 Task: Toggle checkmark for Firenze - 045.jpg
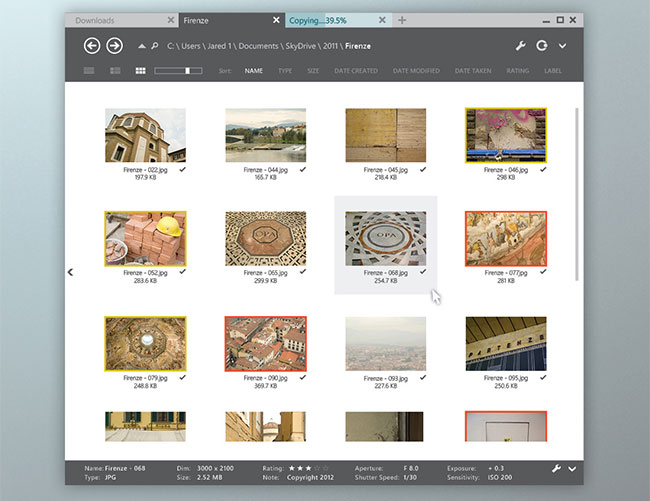point(423,169)
